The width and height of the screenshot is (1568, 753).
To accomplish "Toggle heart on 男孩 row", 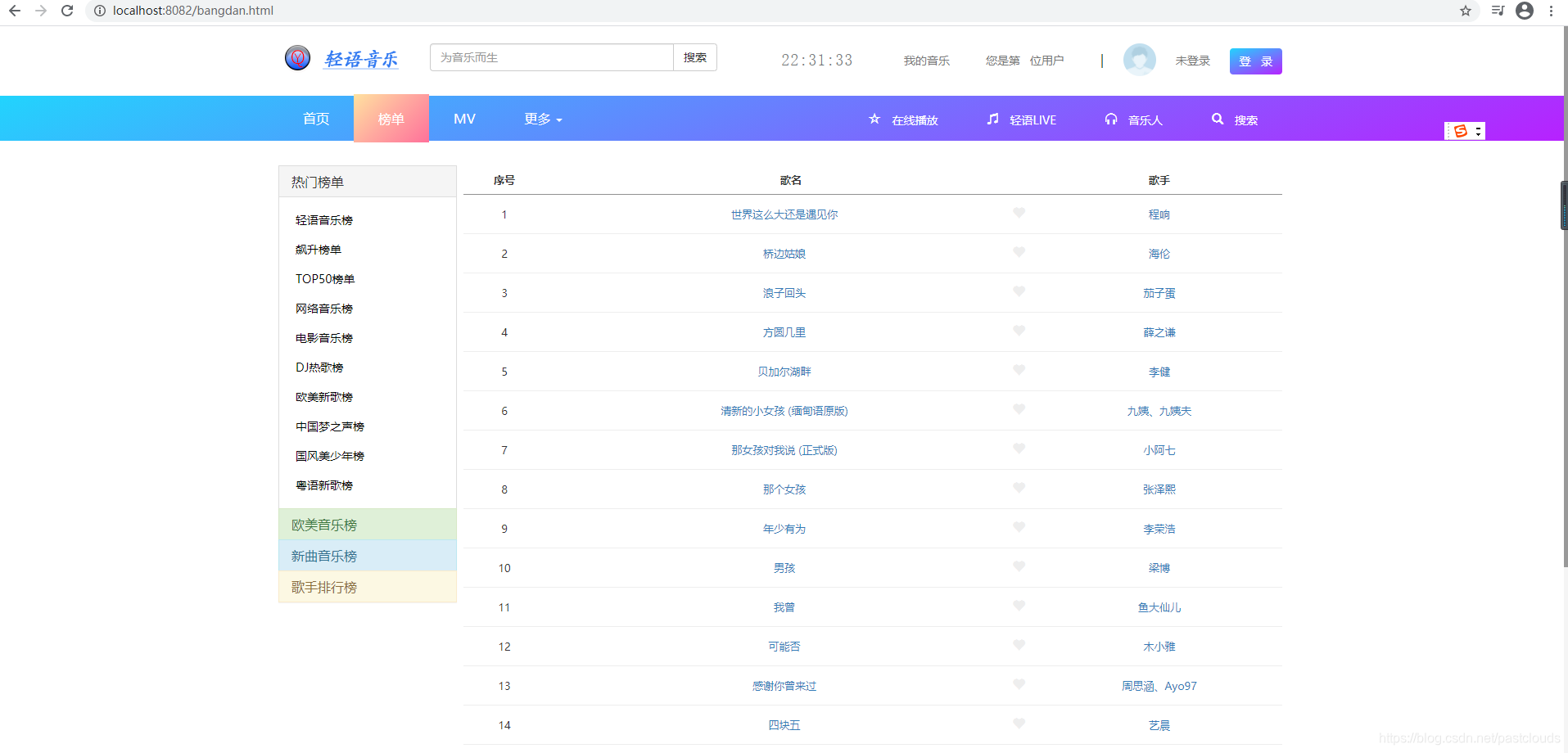I will (1019, 567).
